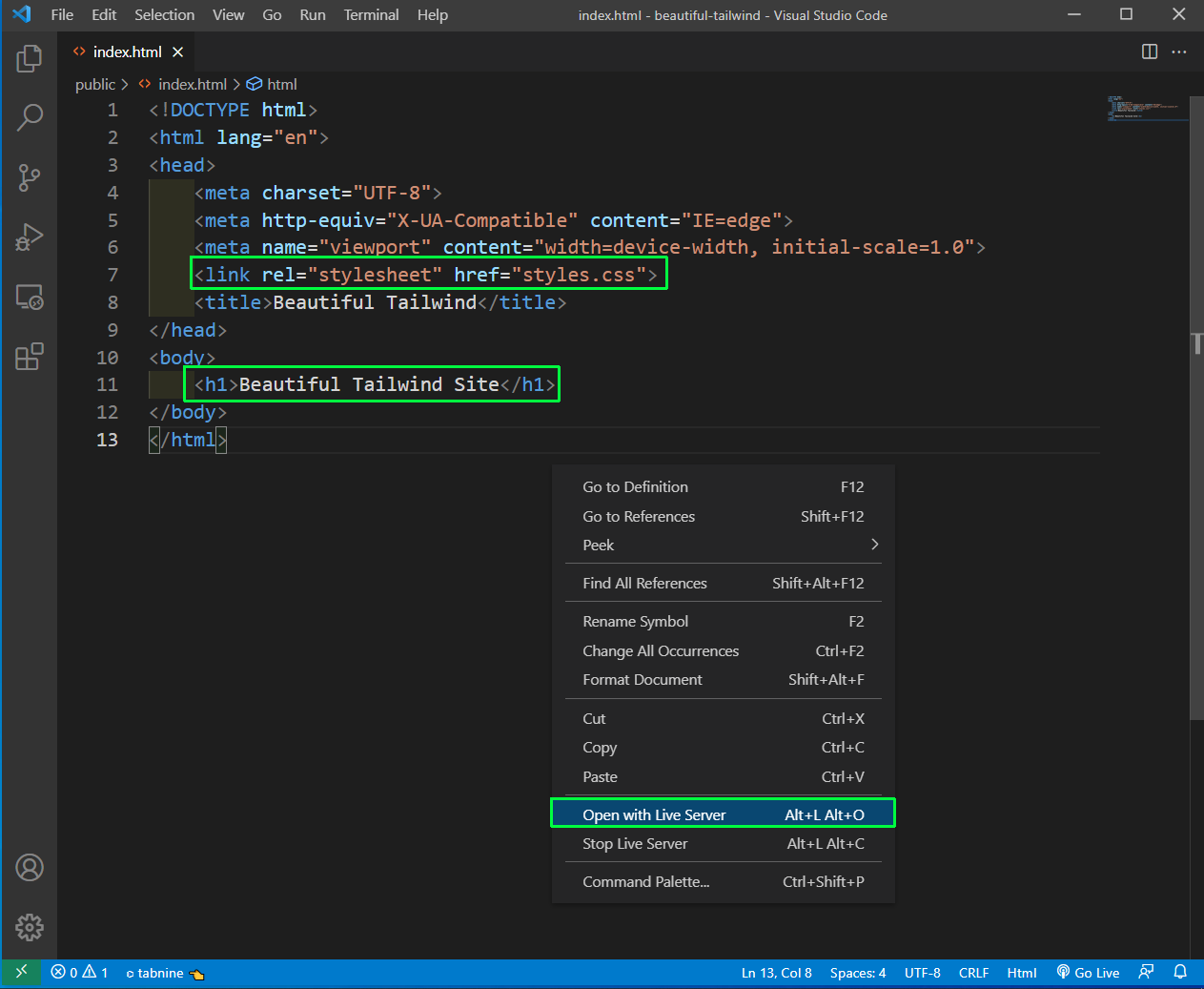Click the VS Code logo in the title bar

click(x=21, y=14)
